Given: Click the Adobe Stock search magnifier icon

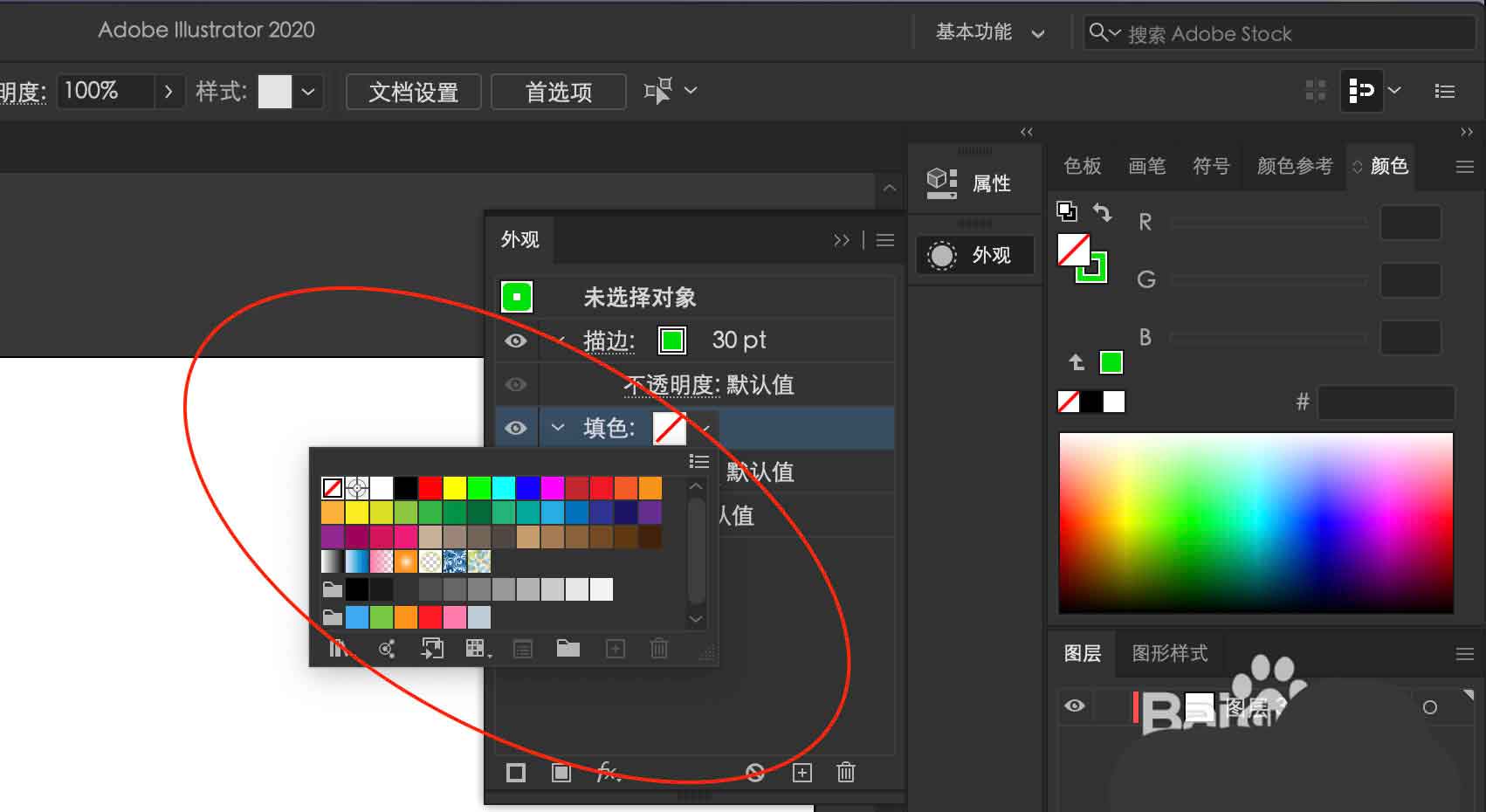Looking at the screenshot, I should point(1097,32).
